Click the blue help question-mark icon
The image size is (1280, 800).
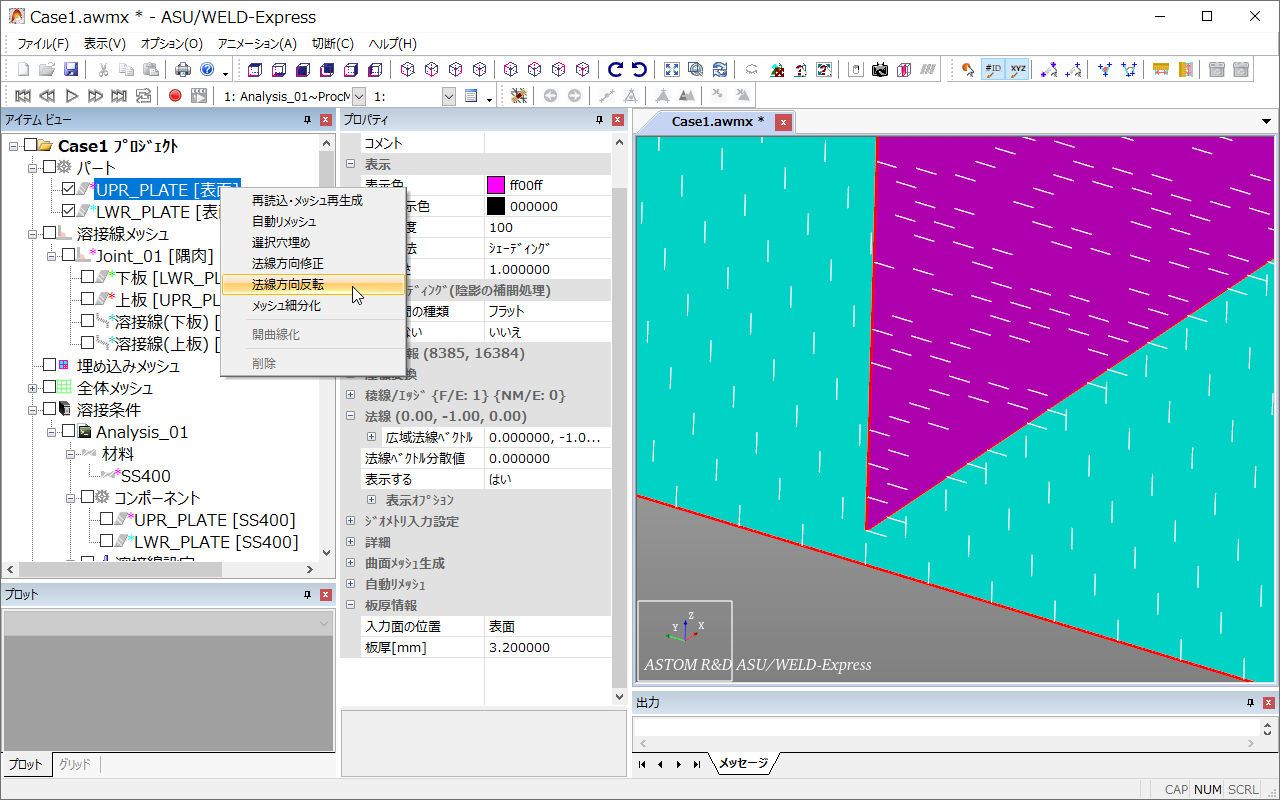point(207,70)
